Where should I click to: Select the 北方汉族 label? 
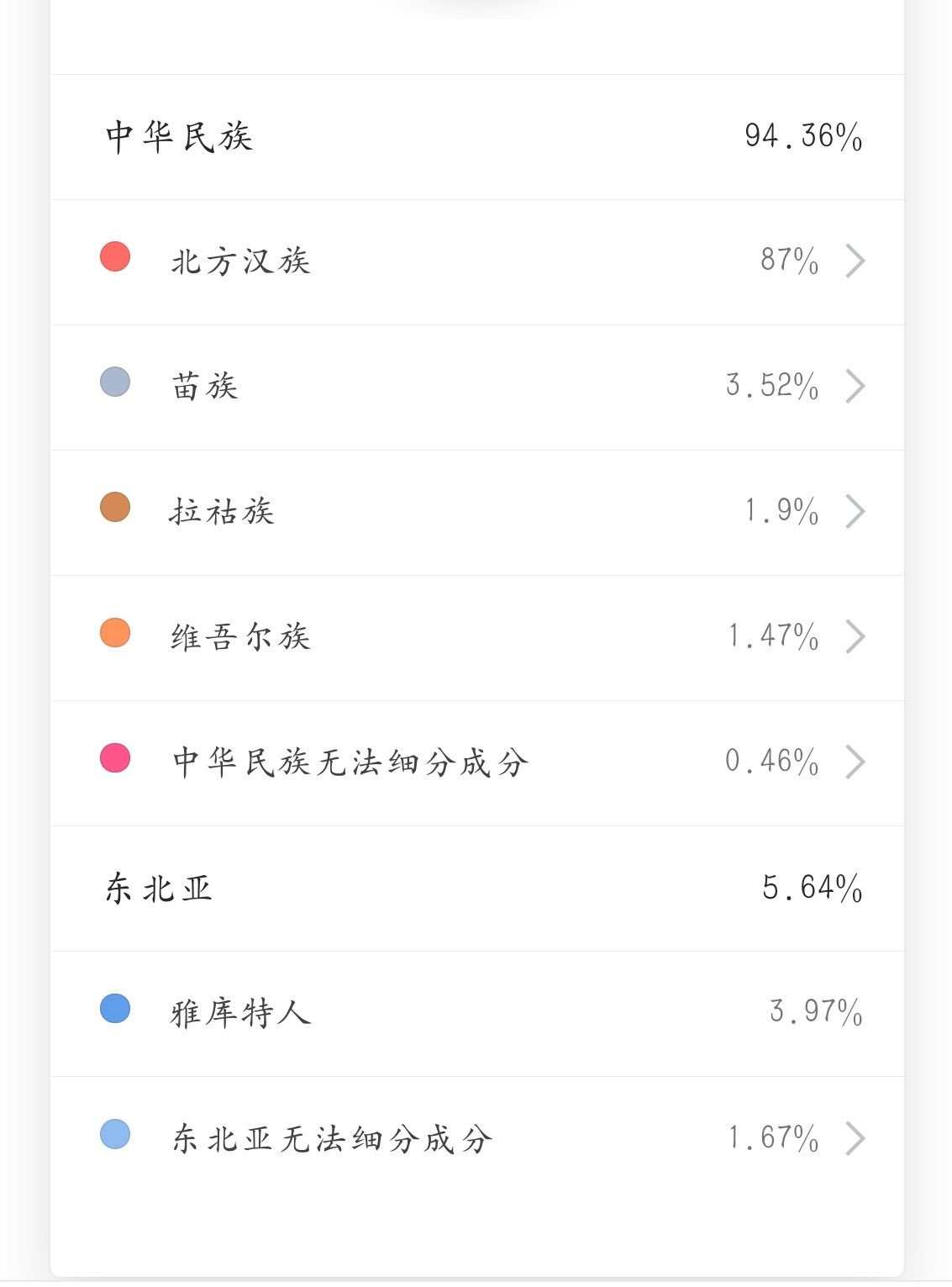(241, 261)
